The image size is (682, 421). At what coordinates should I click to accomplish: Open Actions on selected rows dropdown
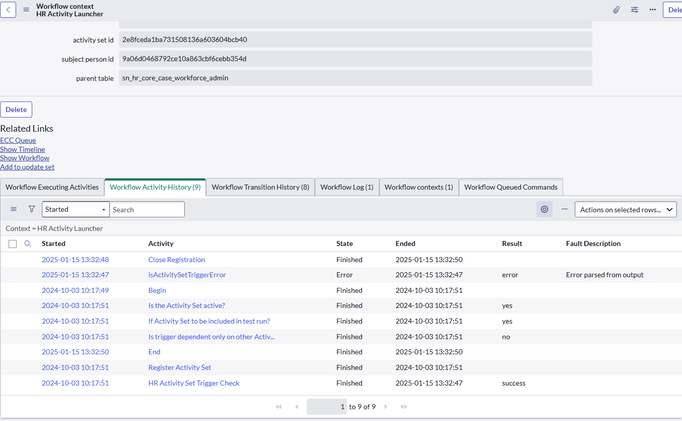[625, 209]
